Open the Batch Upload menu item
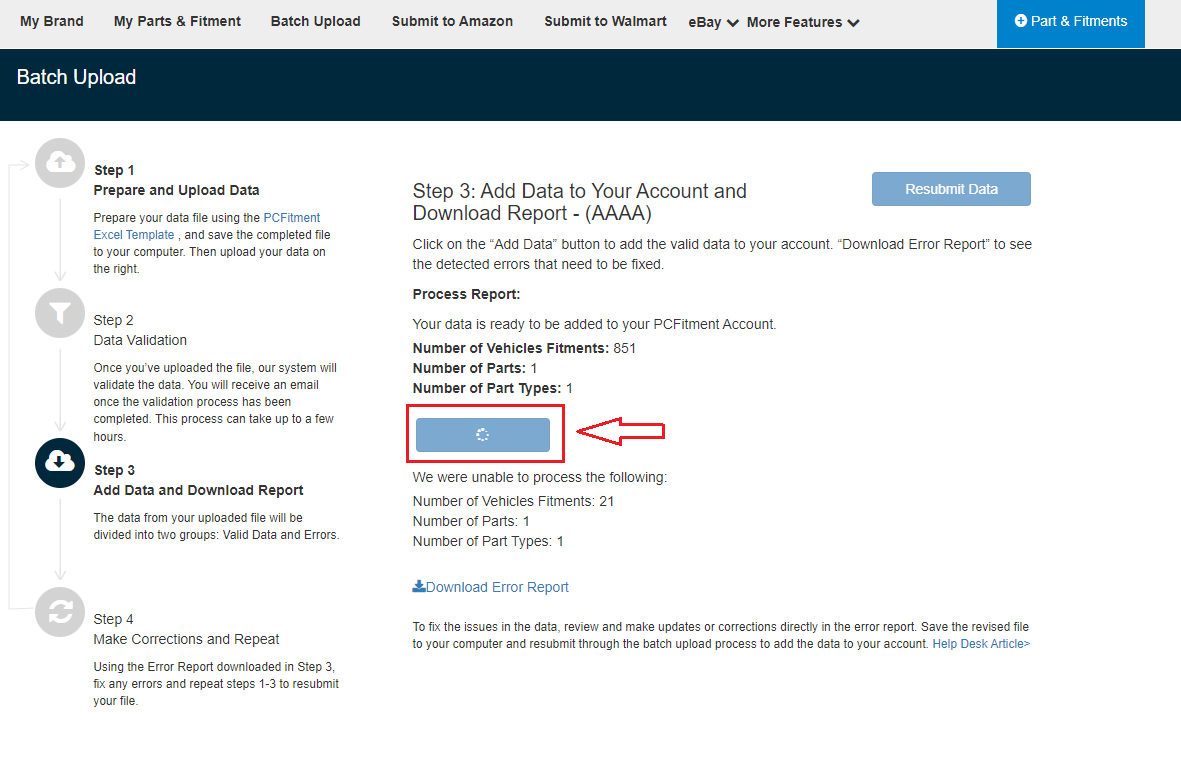Screen dimensions: 1181x757 (315, 21)
